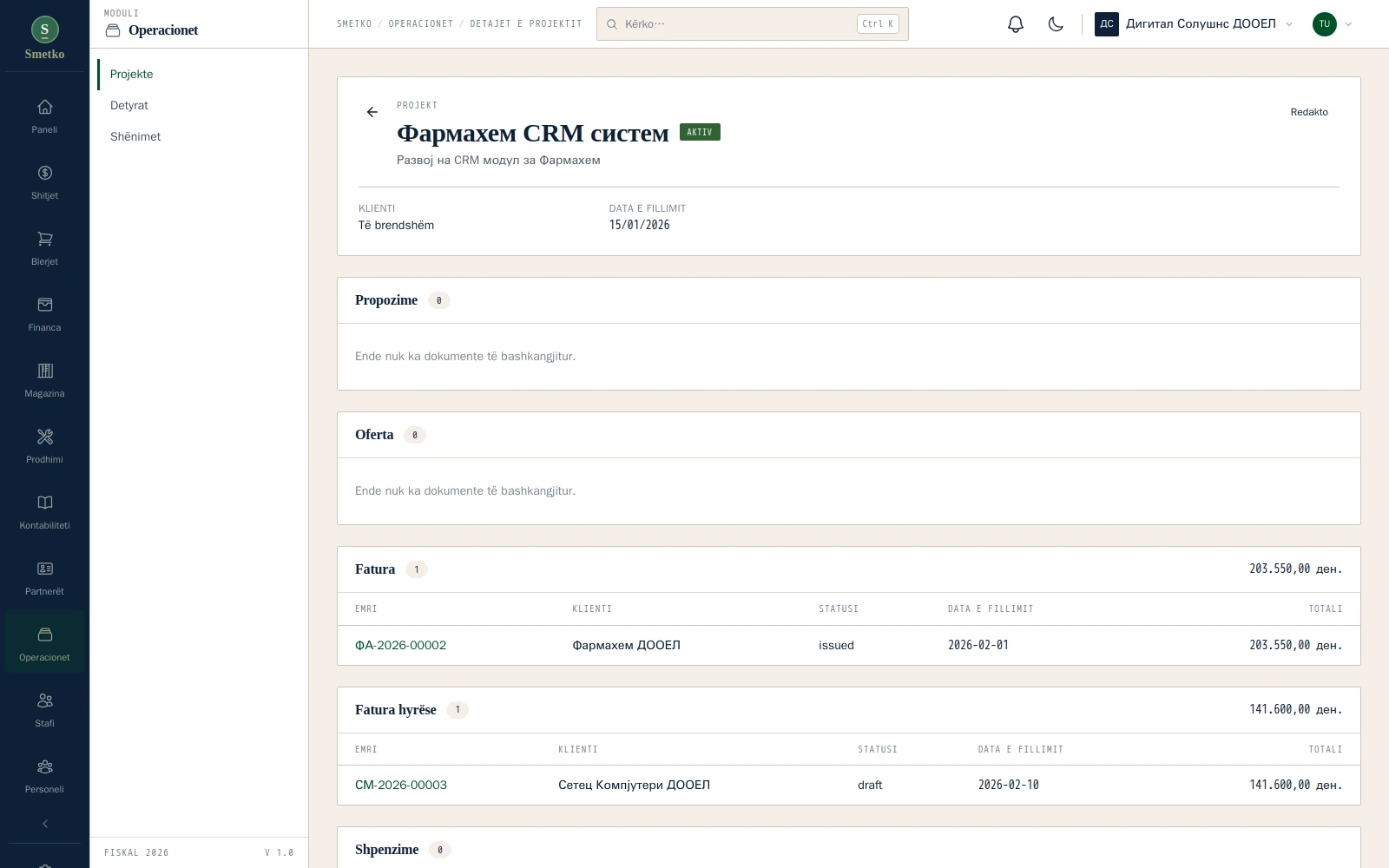Screen dimensions: 1389x868
Task: Go back using the arrow icon
Action: [372, 112]
